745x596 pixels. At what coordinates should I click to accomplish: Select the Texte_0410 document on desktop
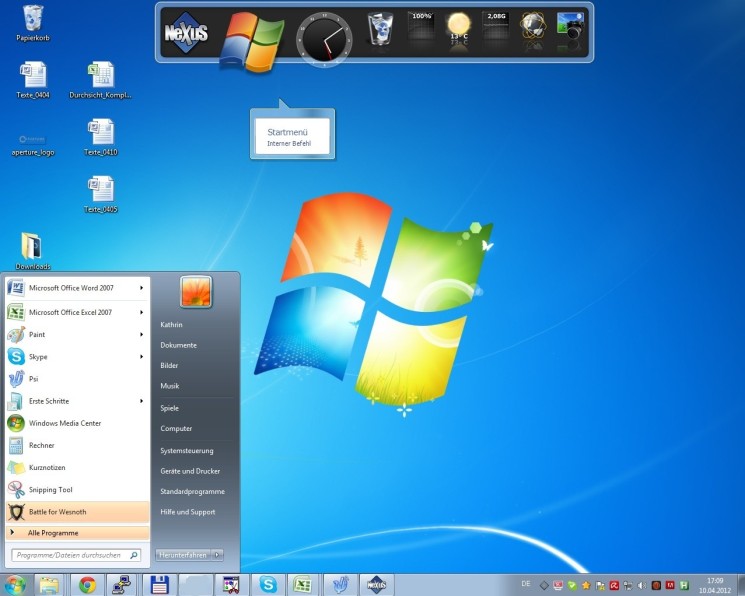100,137
